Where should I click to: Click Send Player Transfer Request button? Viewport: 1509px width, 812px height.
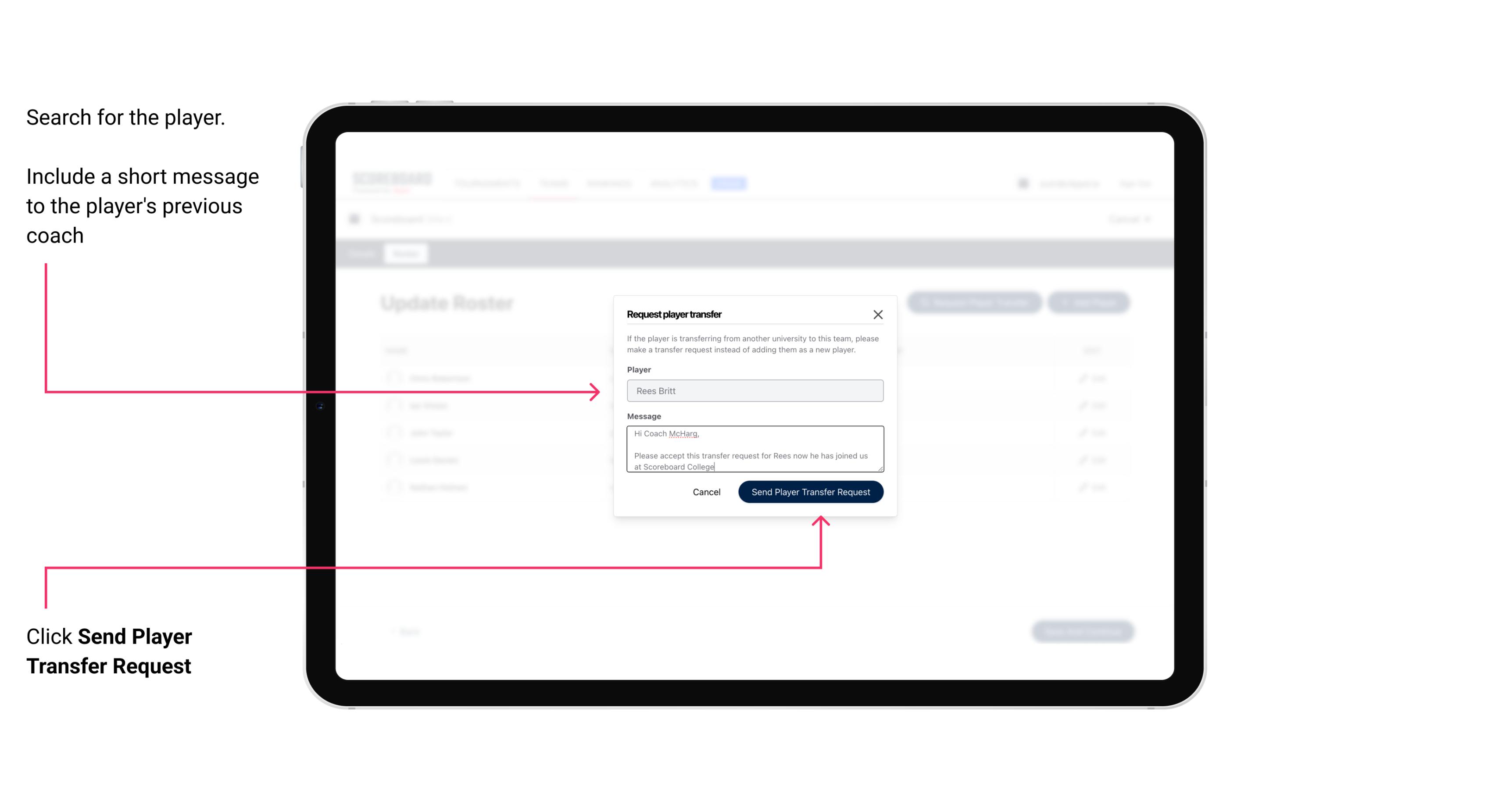tap(811, 491)
